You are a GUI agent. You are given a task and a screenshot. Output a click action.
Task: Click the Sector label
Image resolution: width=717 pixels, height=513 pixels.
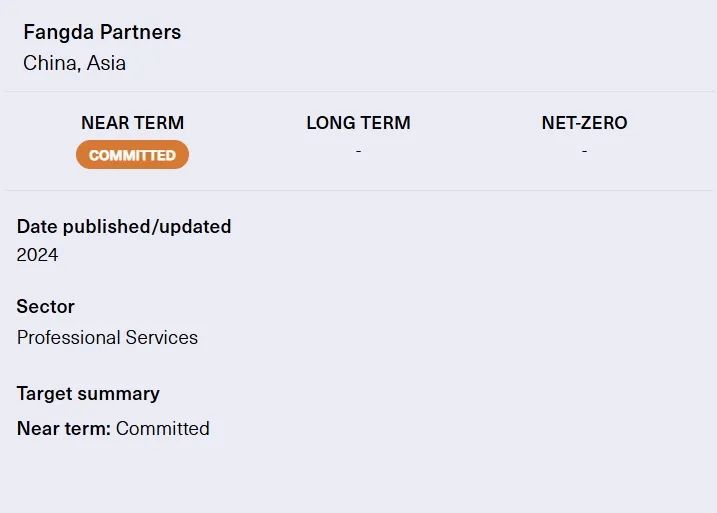point(45,306)
